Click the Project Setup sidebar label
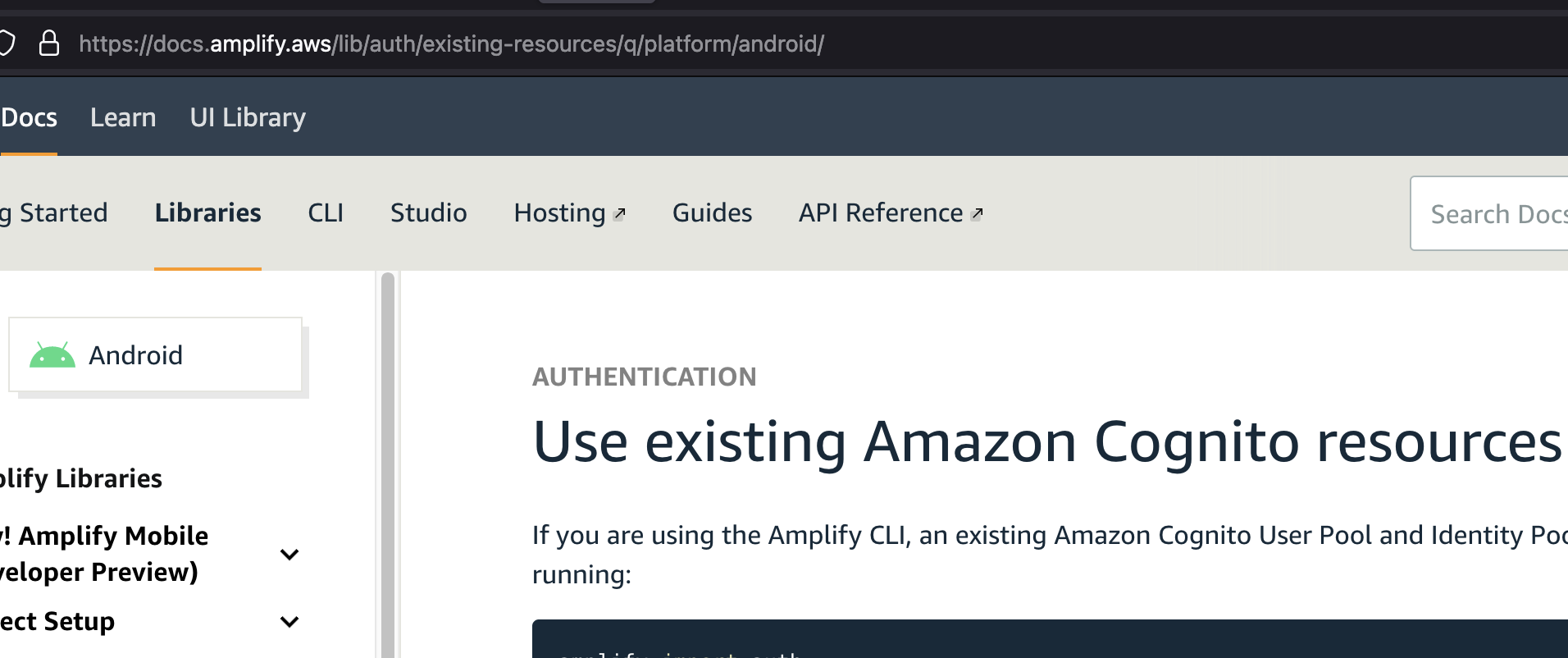1568x658 pixels. (x=57, y=622)
